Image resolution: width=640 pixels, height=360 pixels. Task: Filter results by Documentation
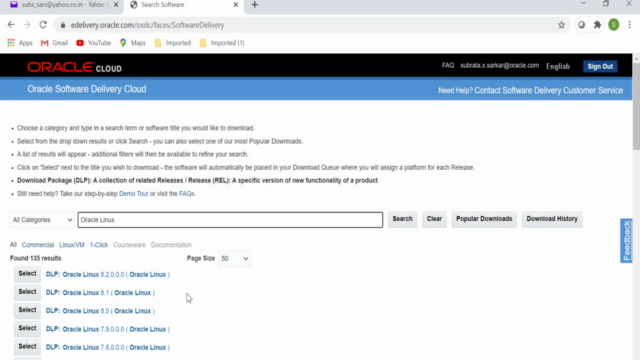point(171,245)
